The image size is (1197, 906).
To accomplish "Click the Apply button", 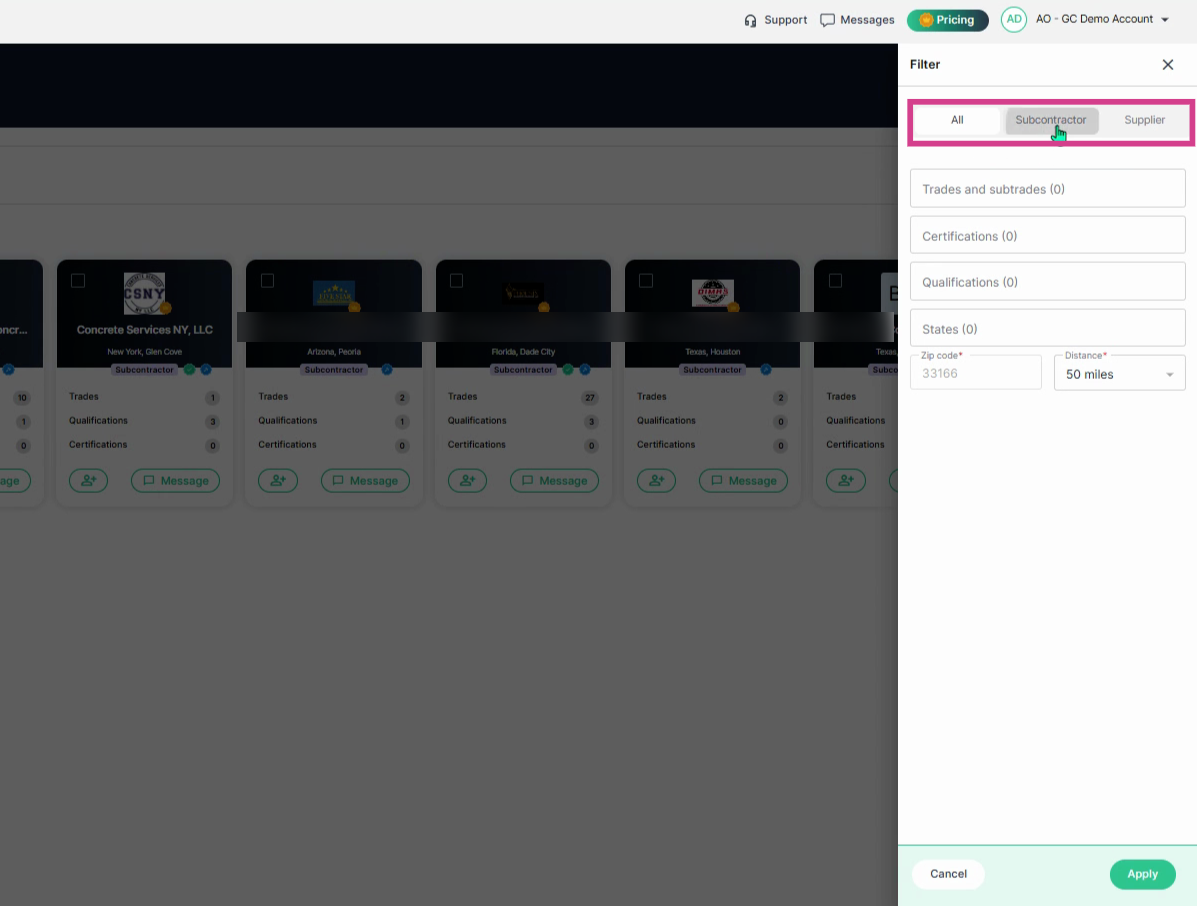I will click(x=1142, y=874).
